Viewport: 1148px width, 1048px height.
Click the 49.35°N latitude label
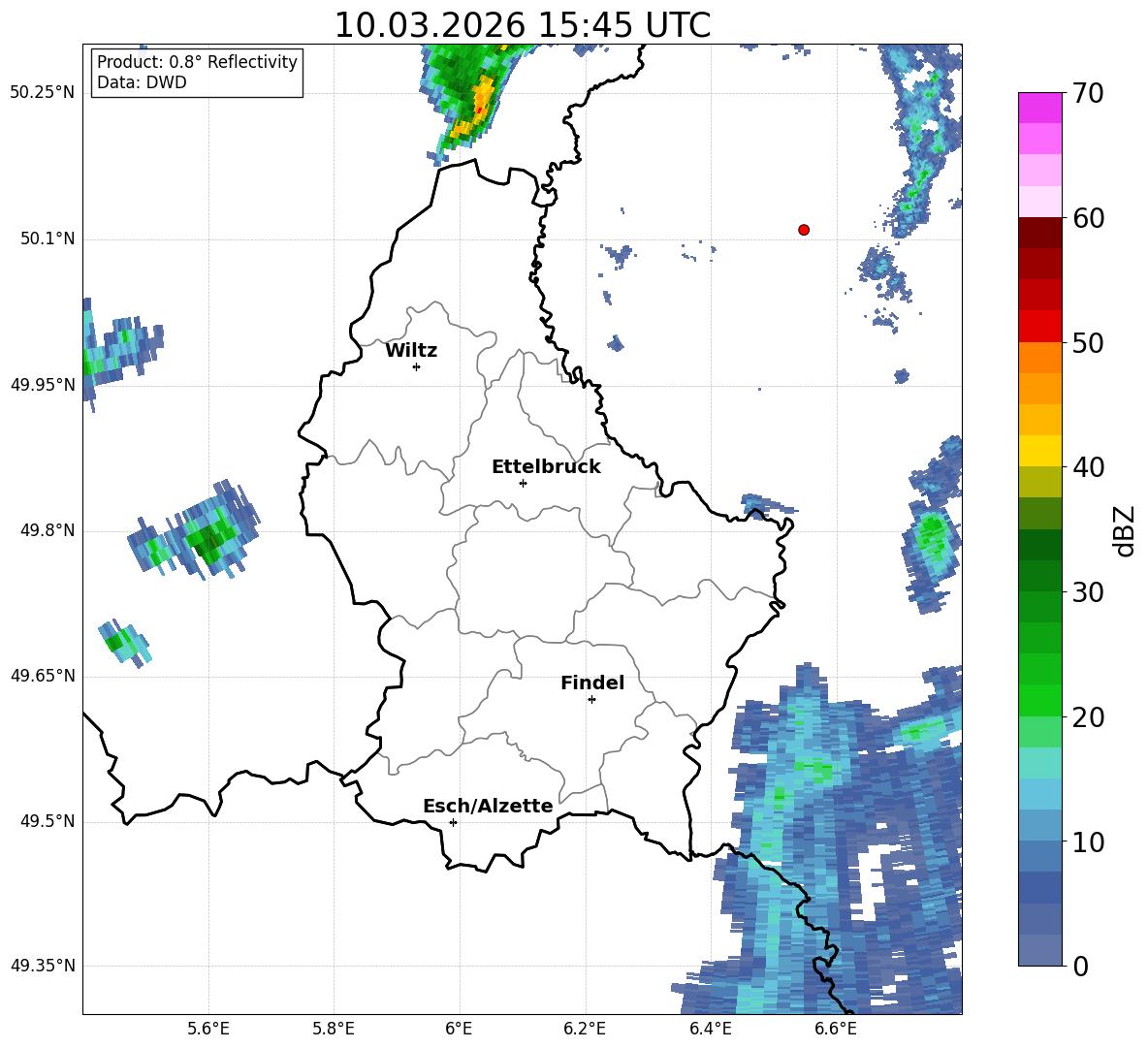(x=43, y=966)
